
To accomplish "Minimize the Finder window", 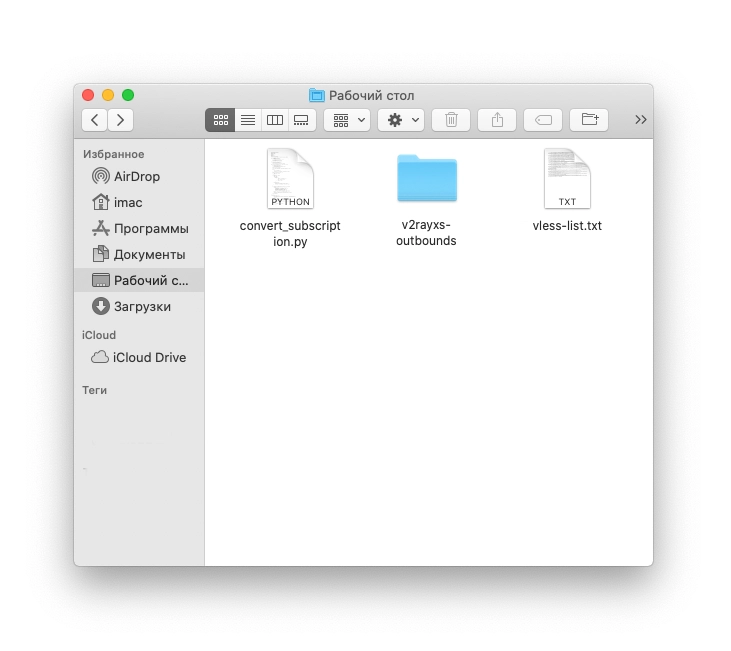I will (108, 95).
